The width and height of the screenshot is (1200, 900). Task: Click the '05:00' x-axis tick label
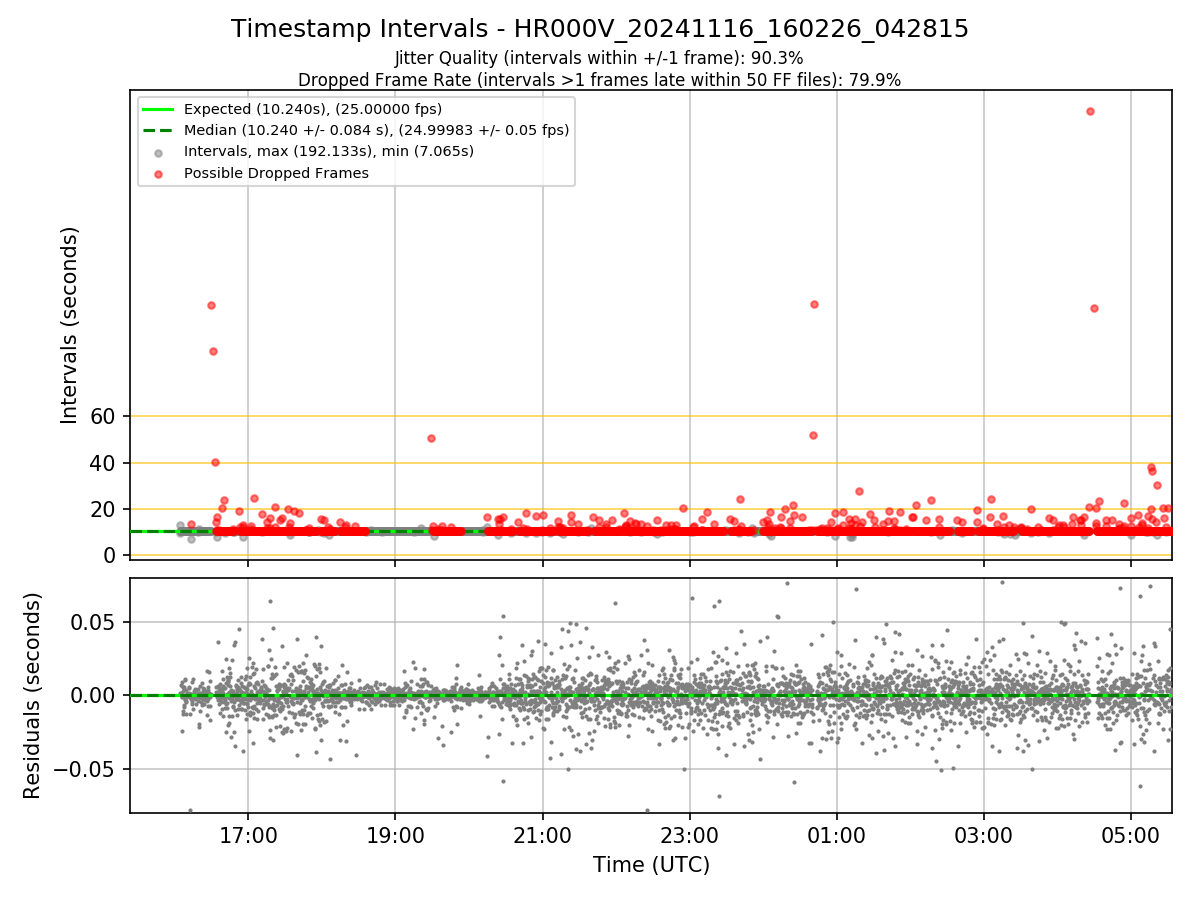click(x=1131, y=833)
